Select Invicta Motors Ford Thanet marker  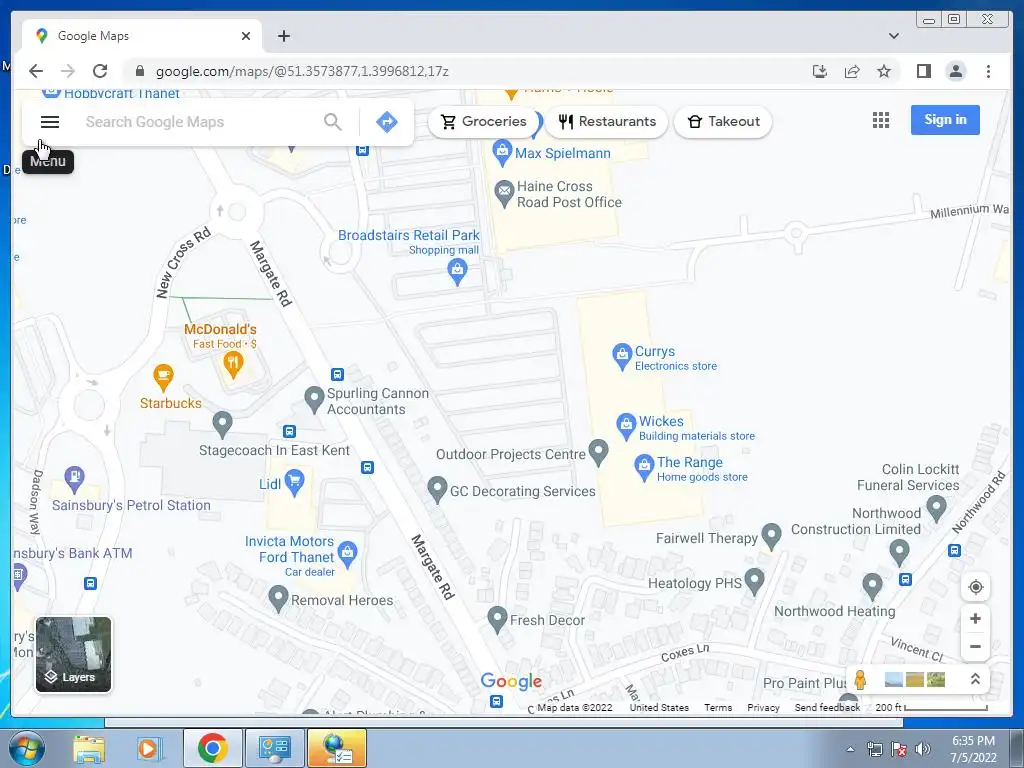click(x=347, y=554)
